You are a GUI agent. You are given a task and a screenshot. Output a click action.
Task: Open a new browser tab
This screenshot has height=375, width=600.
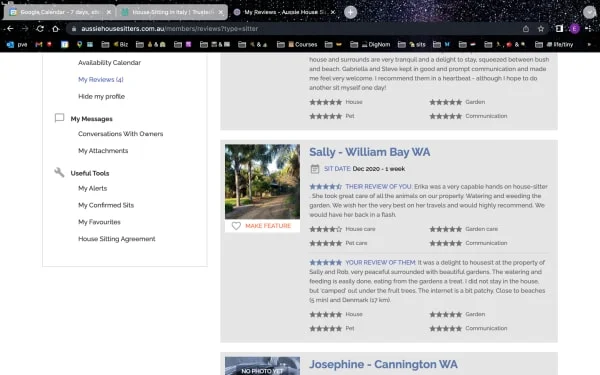350,12
